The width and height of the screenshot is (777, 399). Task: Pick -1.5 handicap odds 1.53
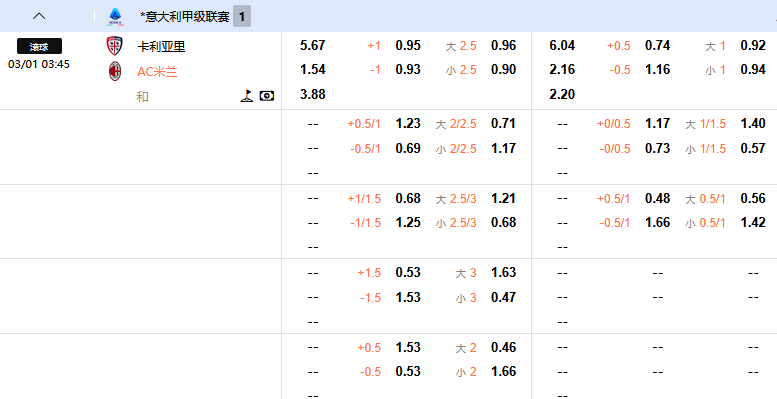click(408, 297)
